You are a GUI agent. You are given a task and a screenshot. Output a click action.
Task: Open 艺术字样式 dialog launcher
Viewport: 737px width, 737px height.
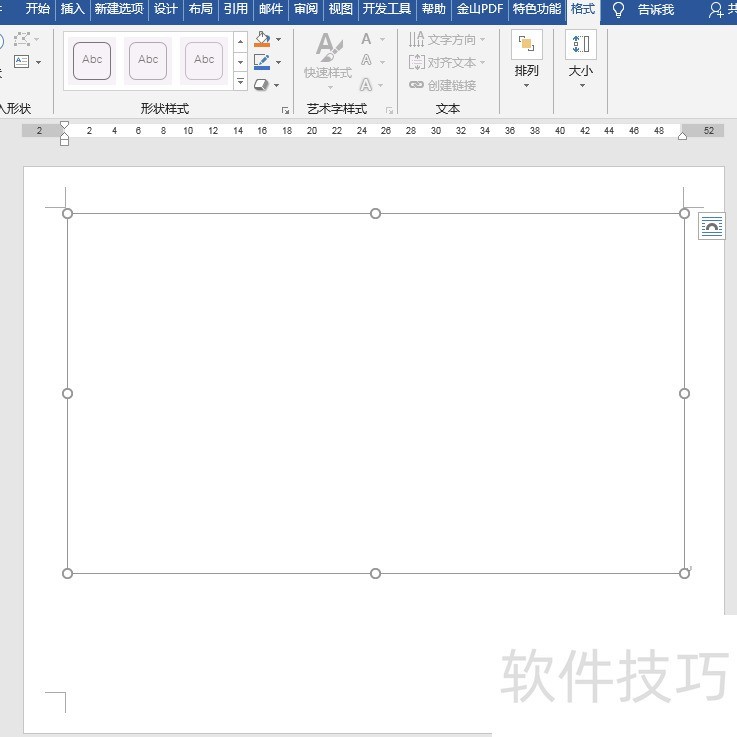click(389, 110)
